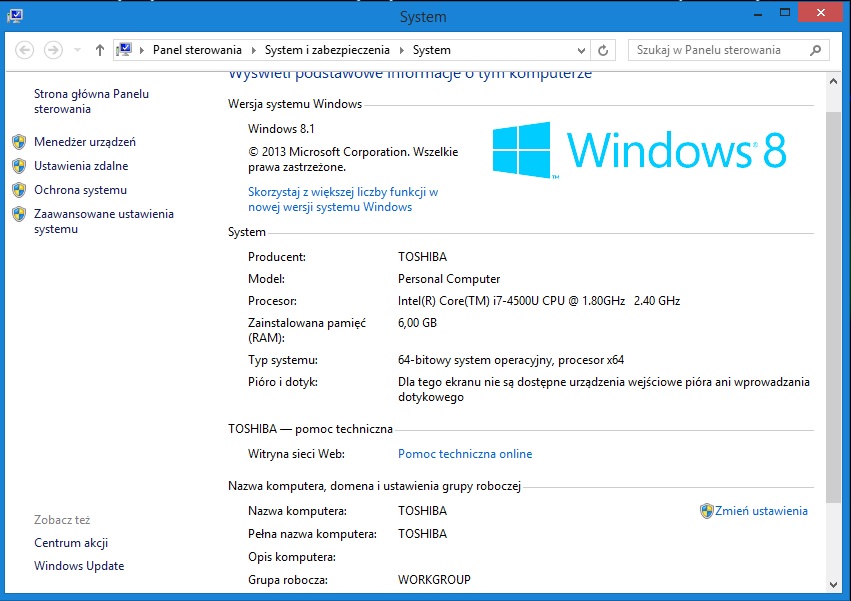Image resolution: width=851 pixels, height=601 pixels.
Task: Click the System window icon in title bar
Action: [15, 15]
